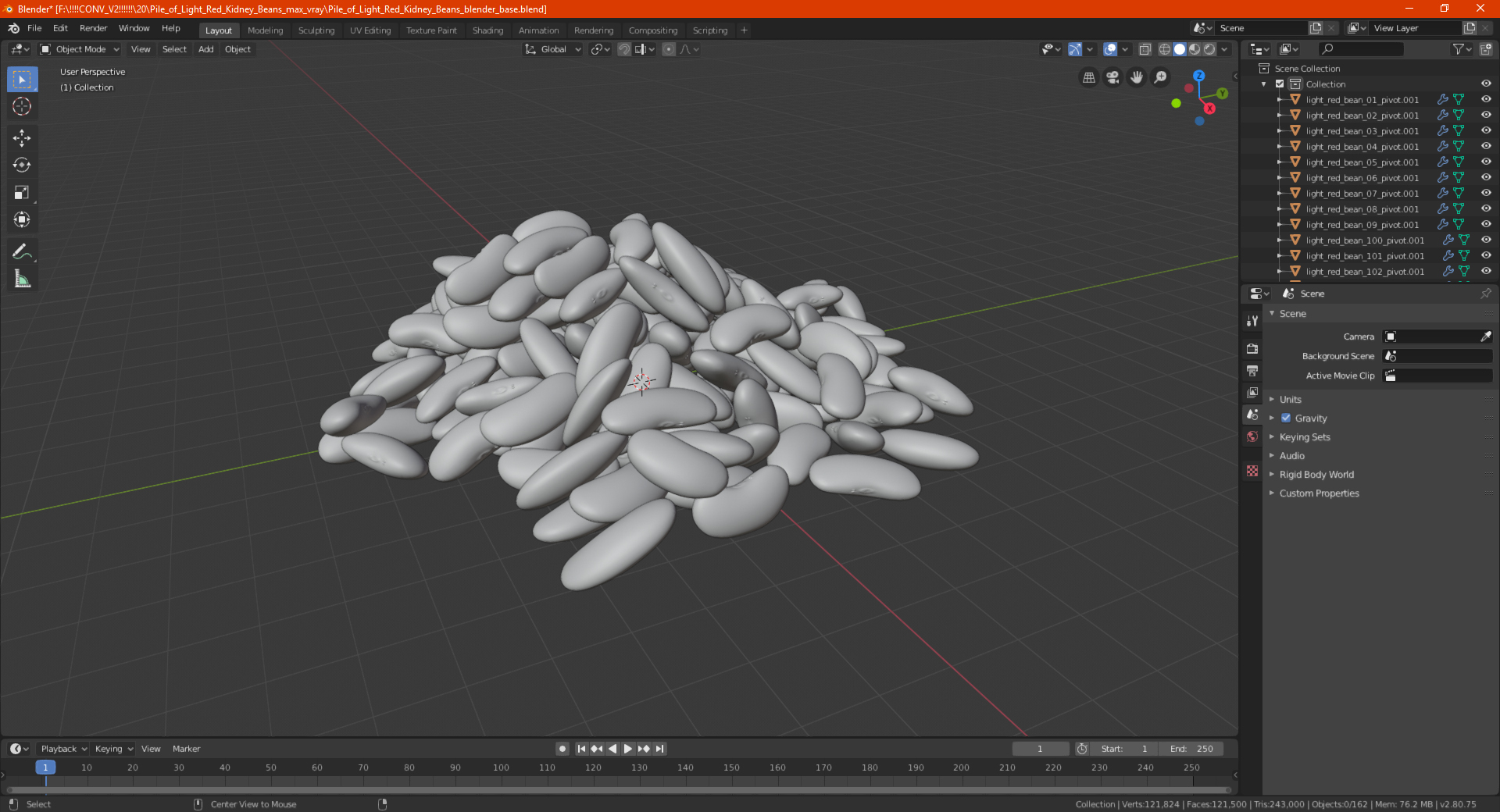Open the Window menu
Screen dimensions: 1500x812
click(134, 28)
